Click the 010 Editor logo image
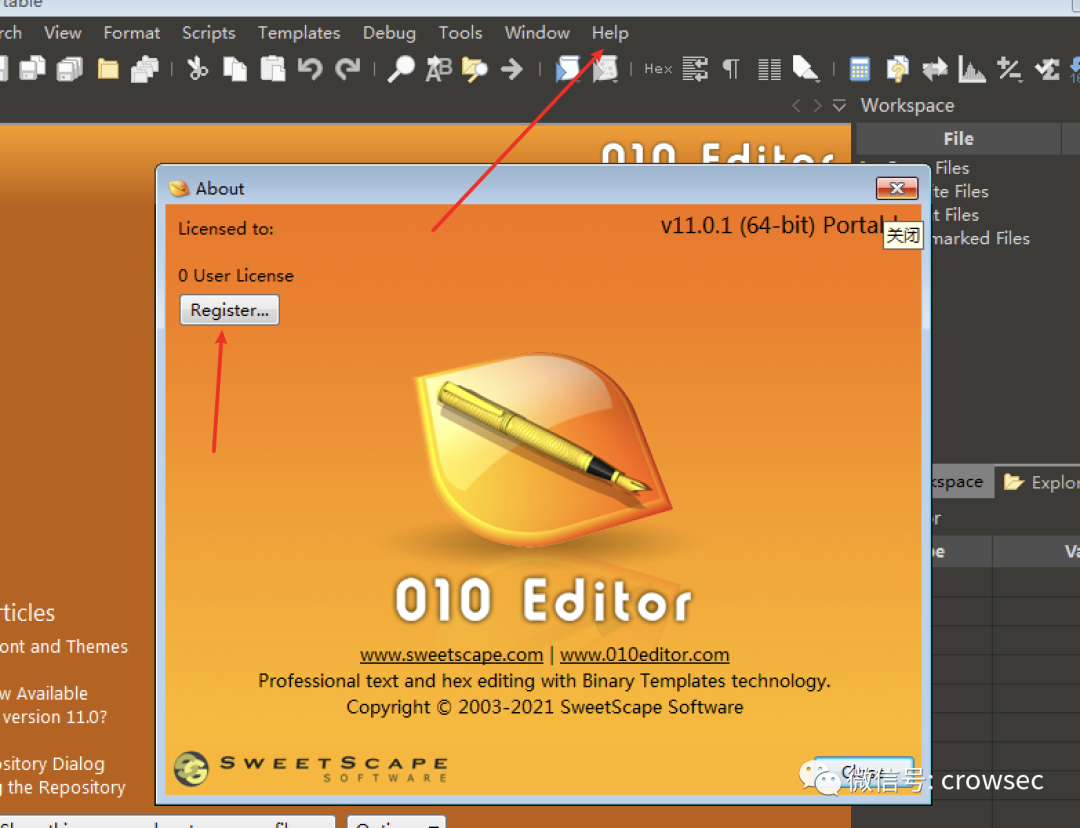This screenshot has width=1080, height=828. click(x=543, y=451)
